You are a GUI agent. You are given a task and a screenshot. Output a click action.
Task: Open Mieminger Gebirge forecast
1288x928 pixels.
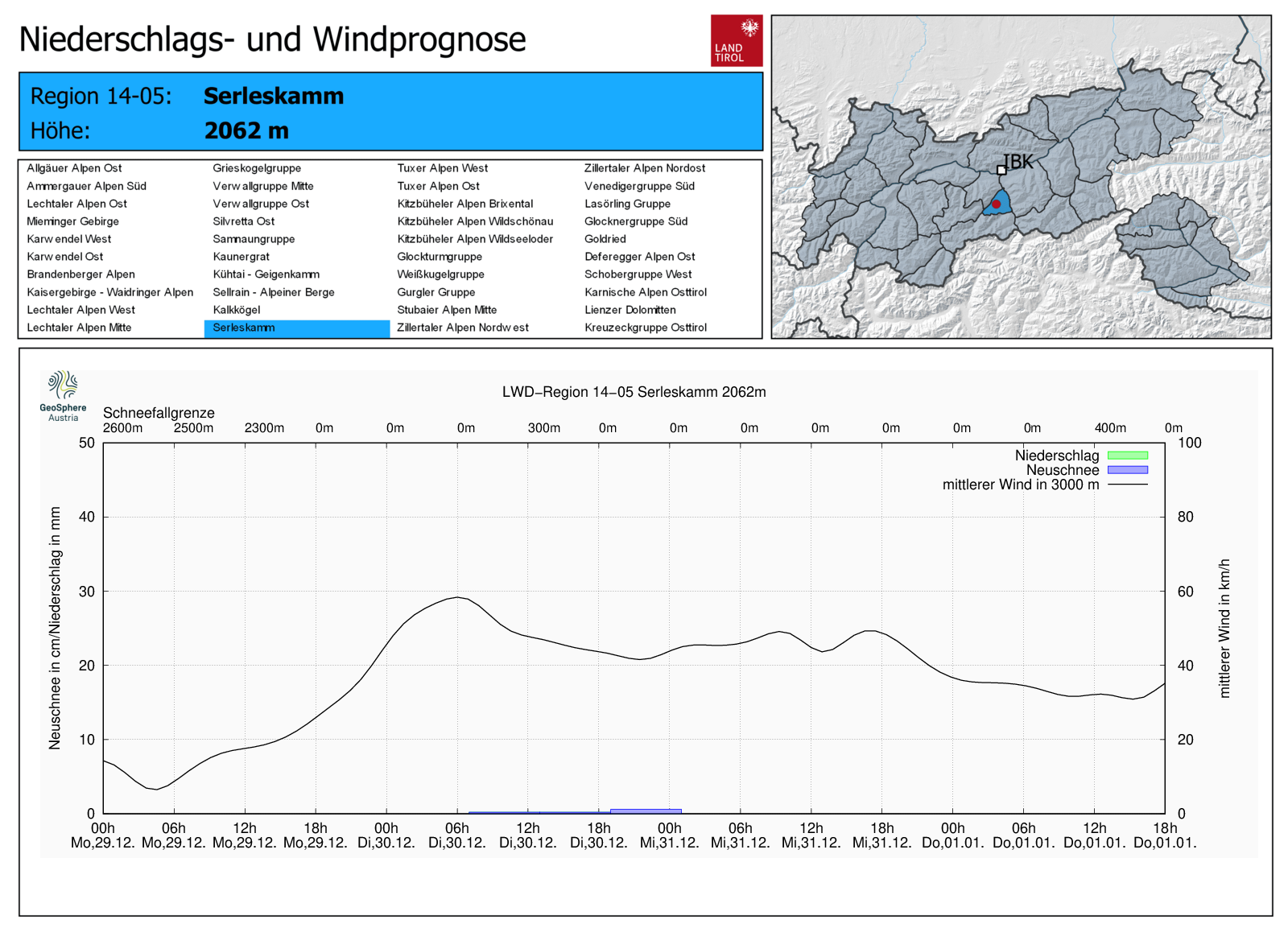point(72,221)
